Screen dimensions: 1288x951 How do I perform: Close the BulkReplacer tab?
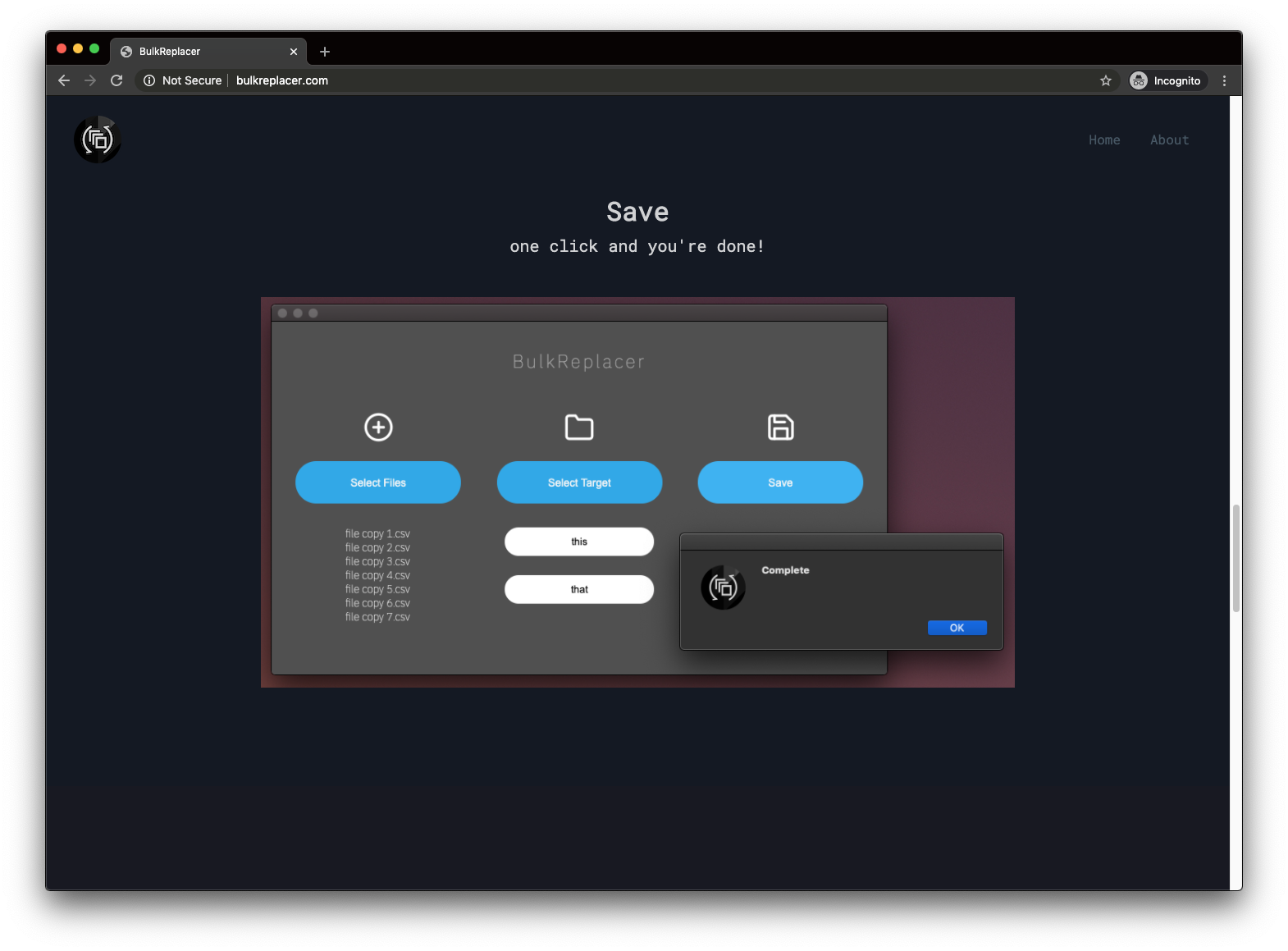coord(294,52)
